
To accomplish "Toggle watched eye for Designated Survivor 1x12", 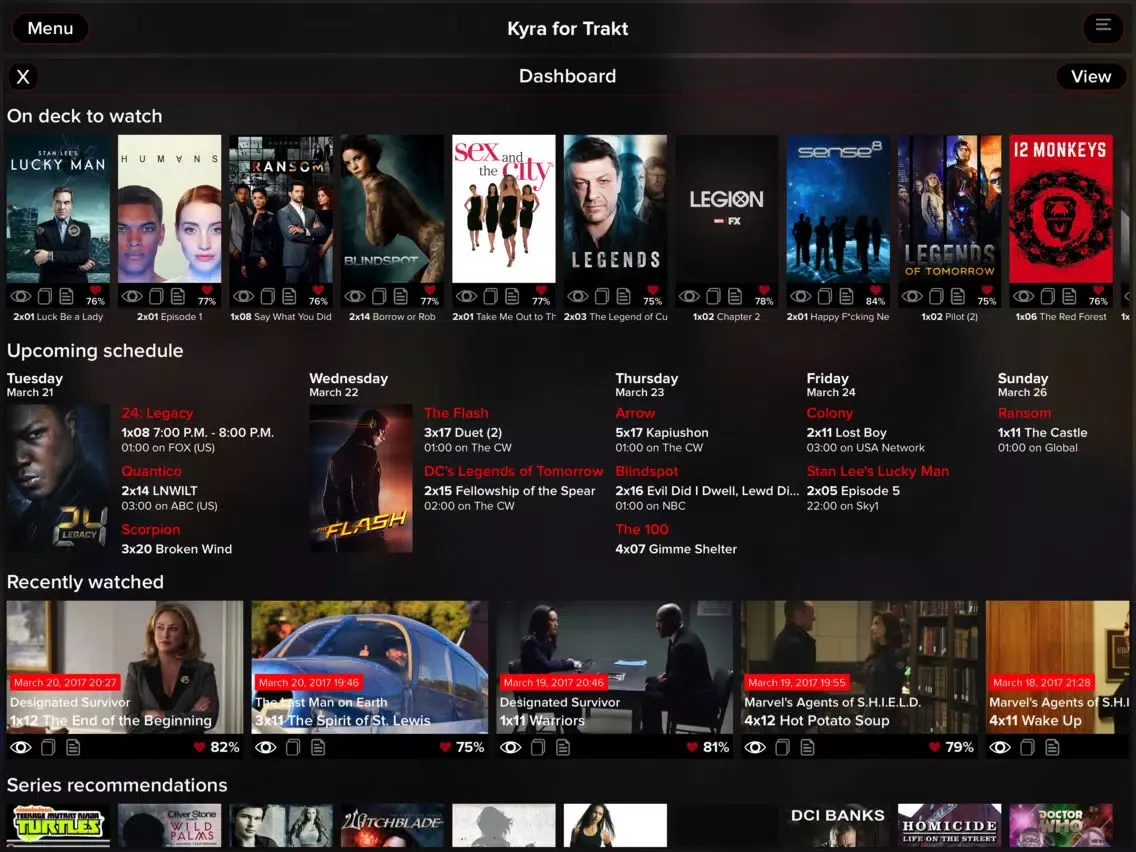I will coord(20,747).
